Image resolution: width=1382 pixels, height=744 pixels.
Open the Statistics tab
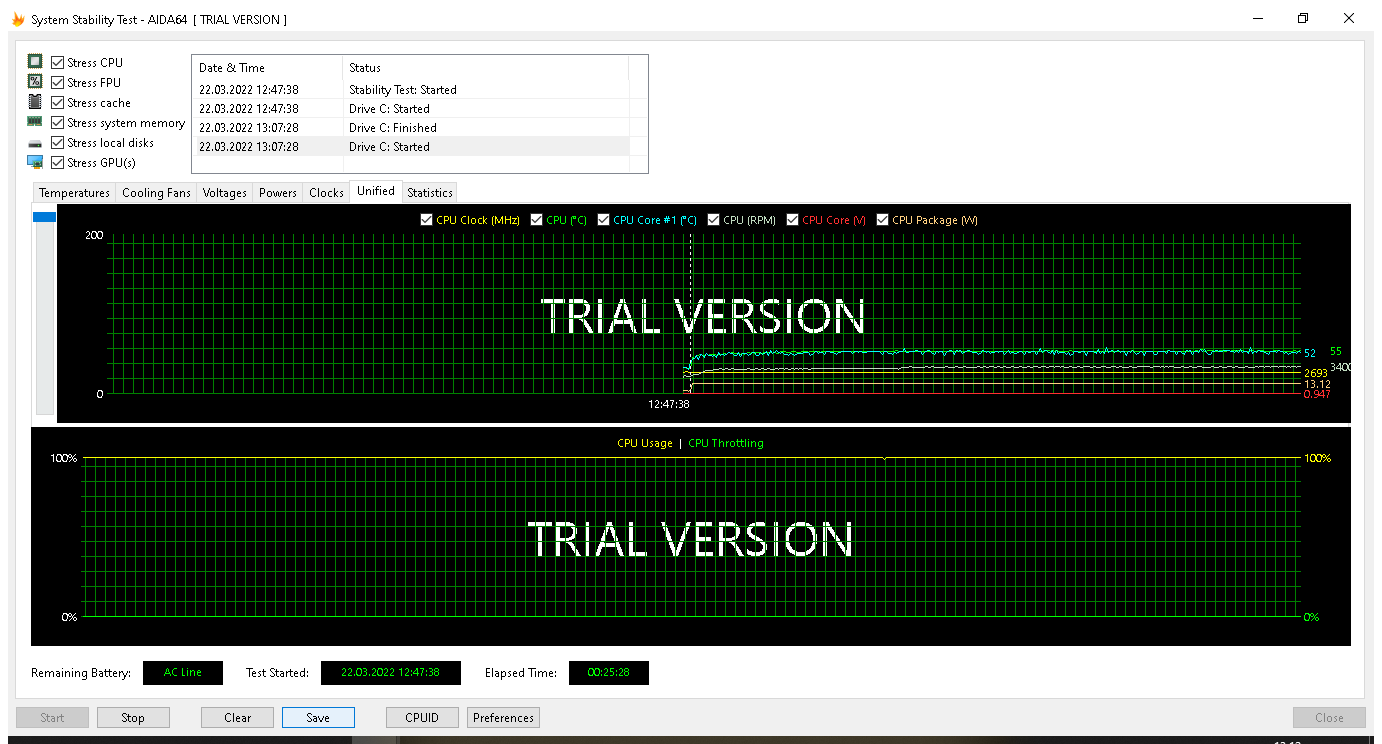tap(430, 193)
